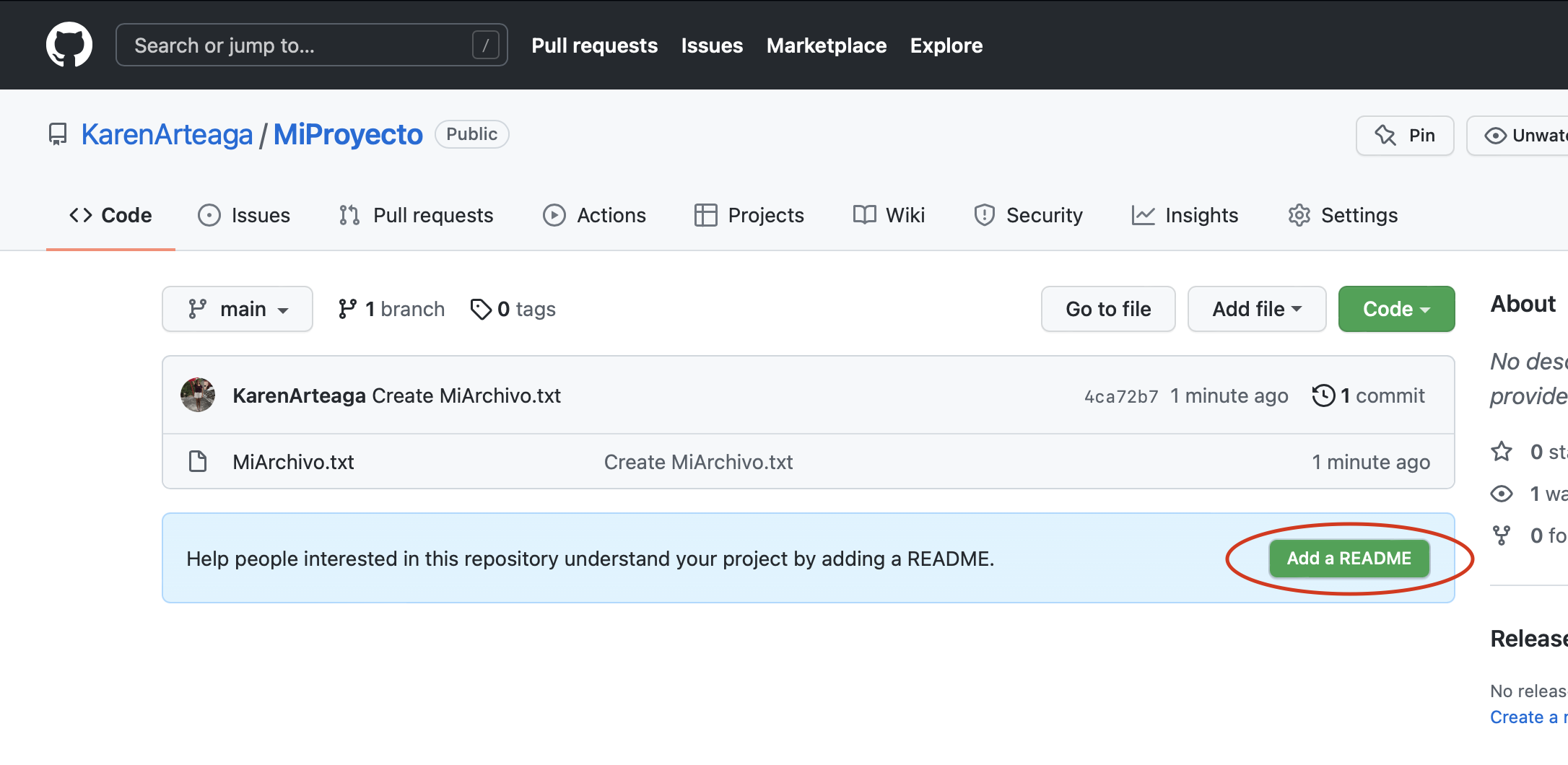Click the Settings gear icon
This screenshot has width=1568, height=765.
coord(1298,214)
